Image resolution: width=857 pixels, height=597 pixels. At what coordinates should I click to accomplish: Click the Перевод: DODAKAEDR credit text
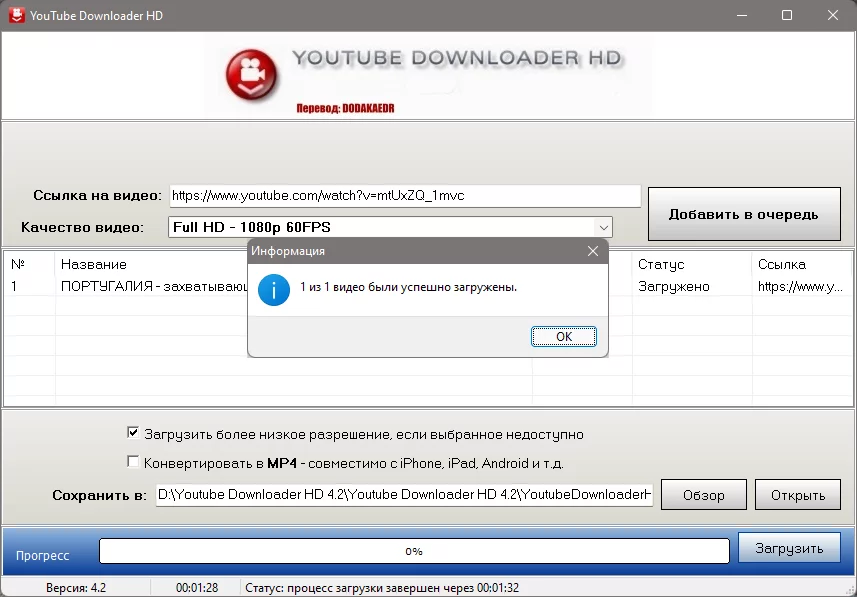coord(345,108)
